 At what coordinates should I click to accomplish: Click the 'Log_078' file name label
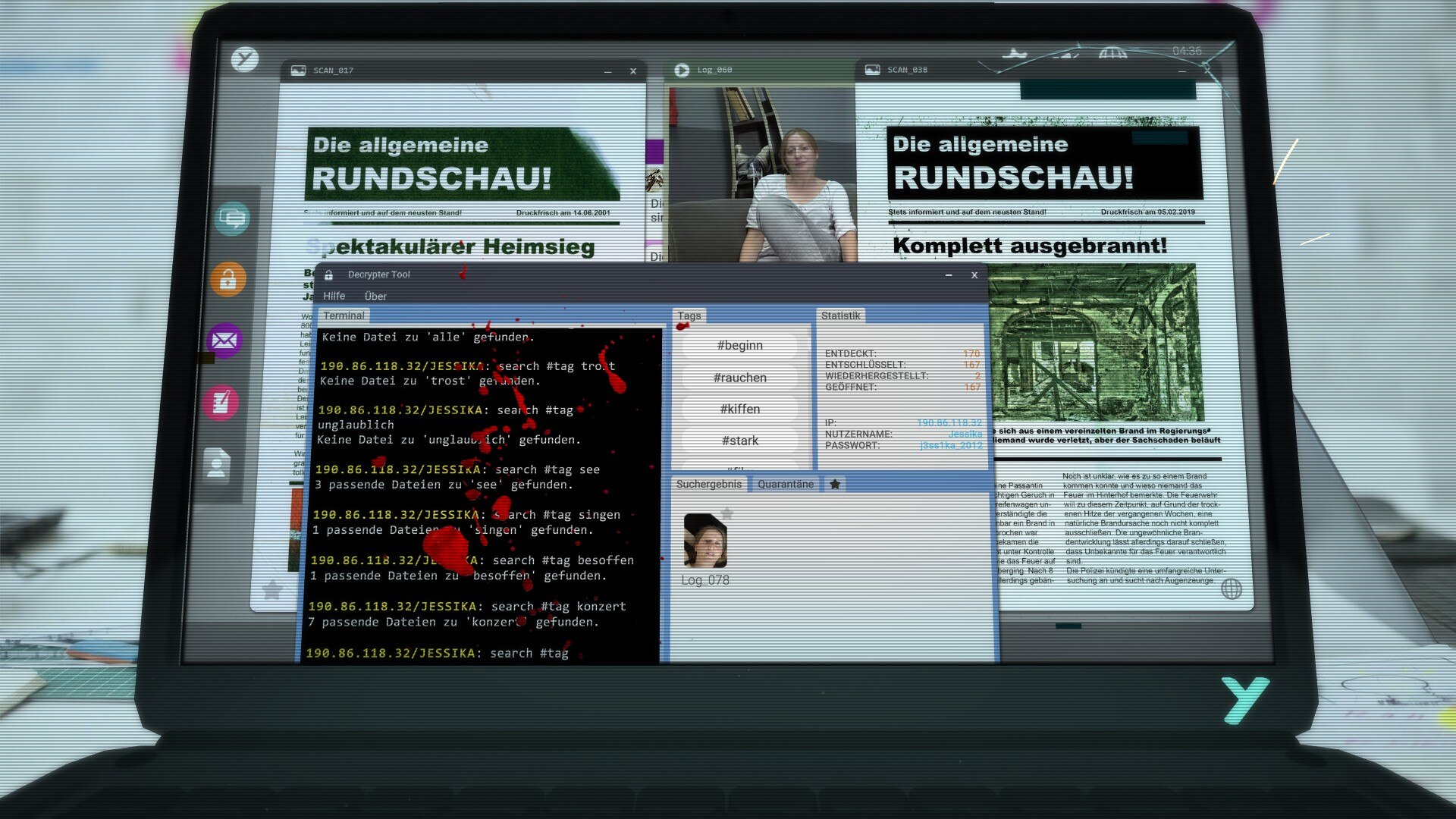pos(705,580)
